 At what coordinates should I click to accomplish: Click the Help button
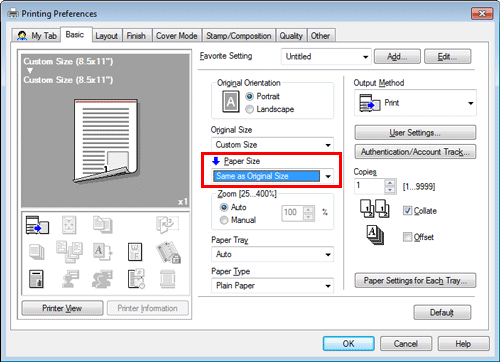point(463,344)
